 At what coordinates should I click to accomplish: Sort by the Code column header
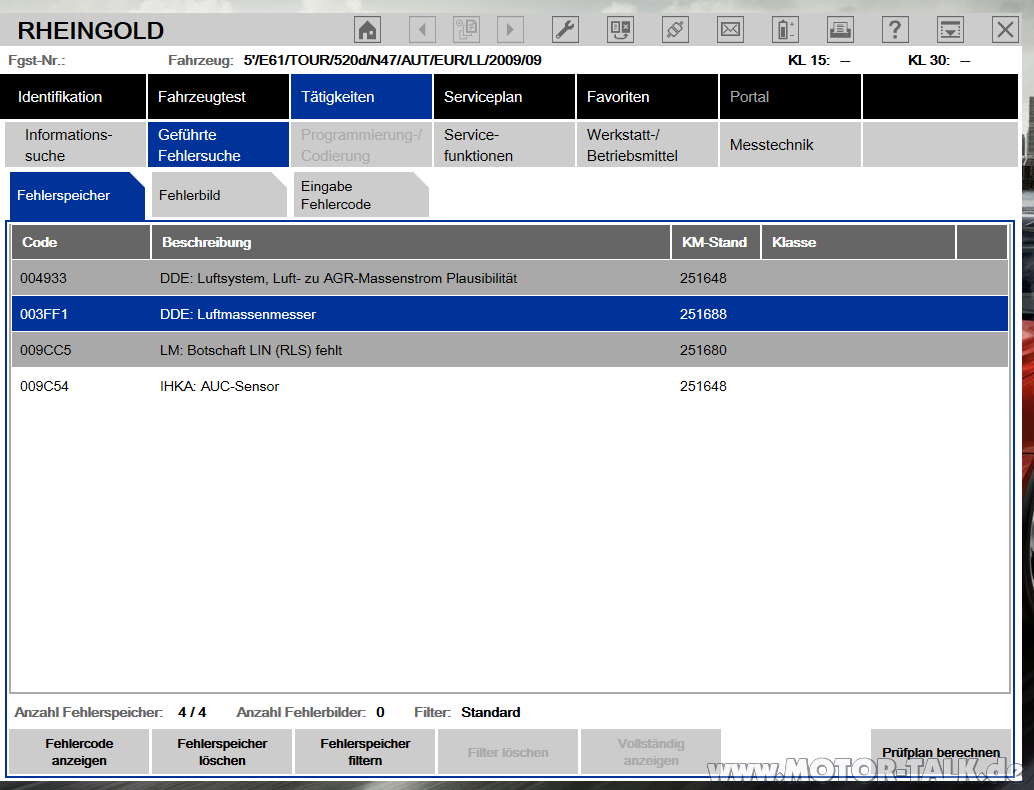coord(81,242)
